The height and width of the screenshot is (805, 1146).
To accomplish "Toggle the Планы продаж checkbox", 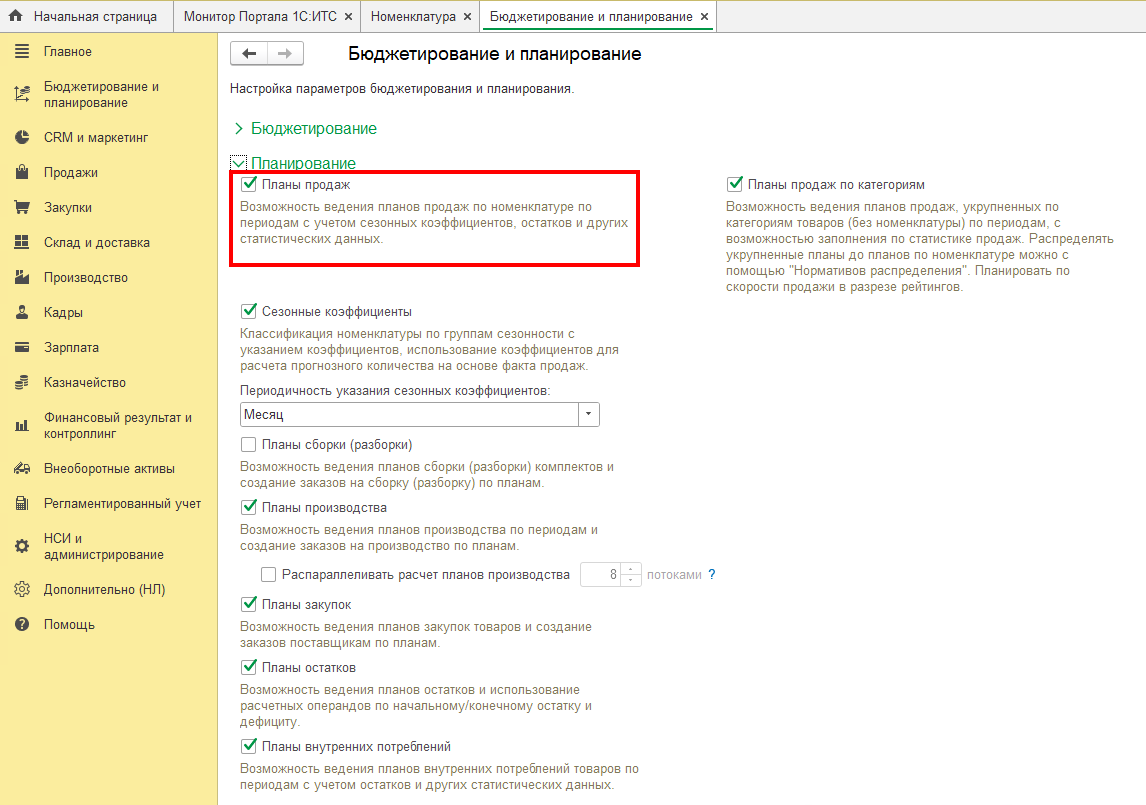I will (248, 184).
